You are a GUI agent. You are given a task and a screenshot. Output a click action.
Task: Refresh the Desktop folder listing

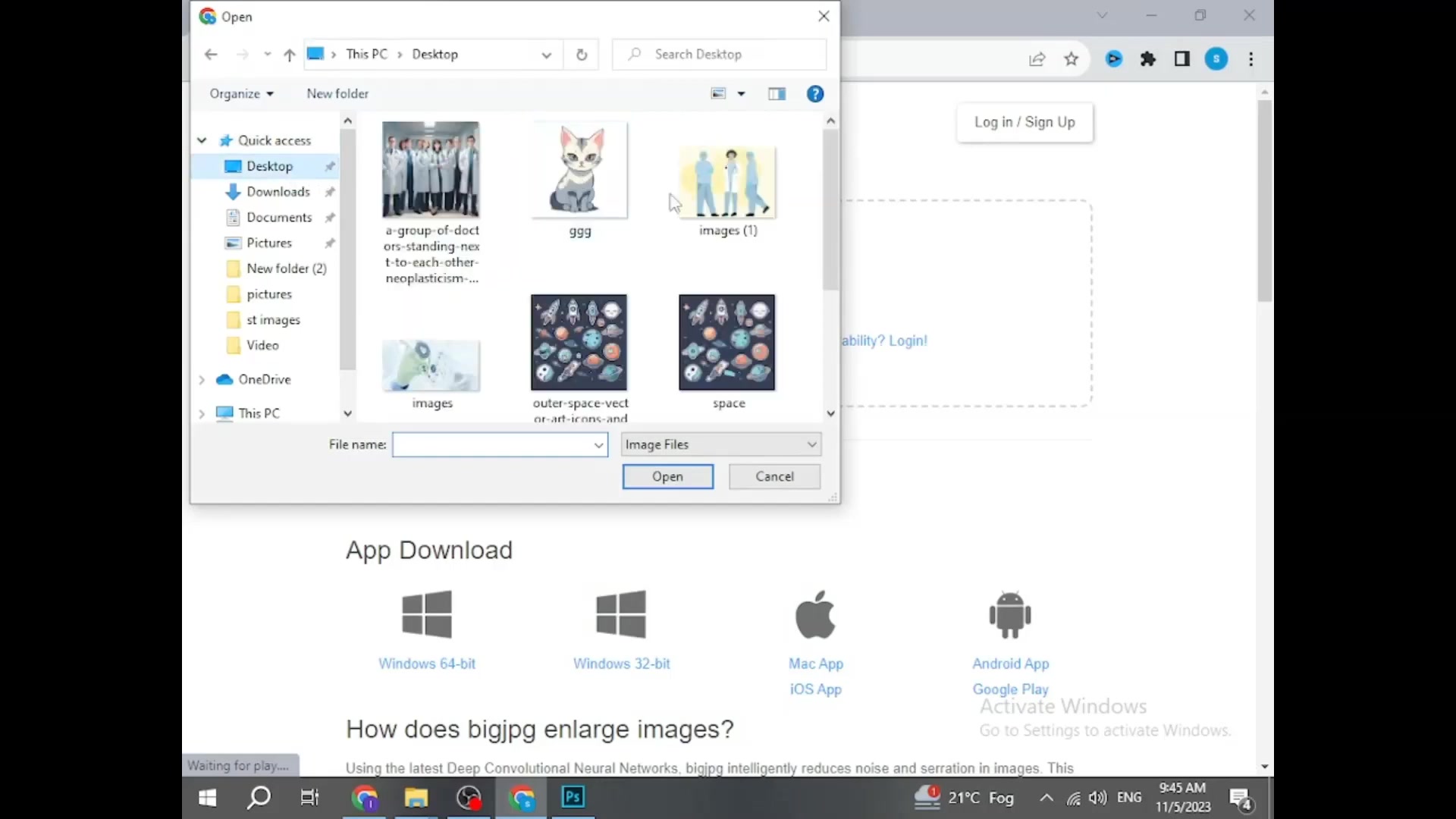click(582, 55)
